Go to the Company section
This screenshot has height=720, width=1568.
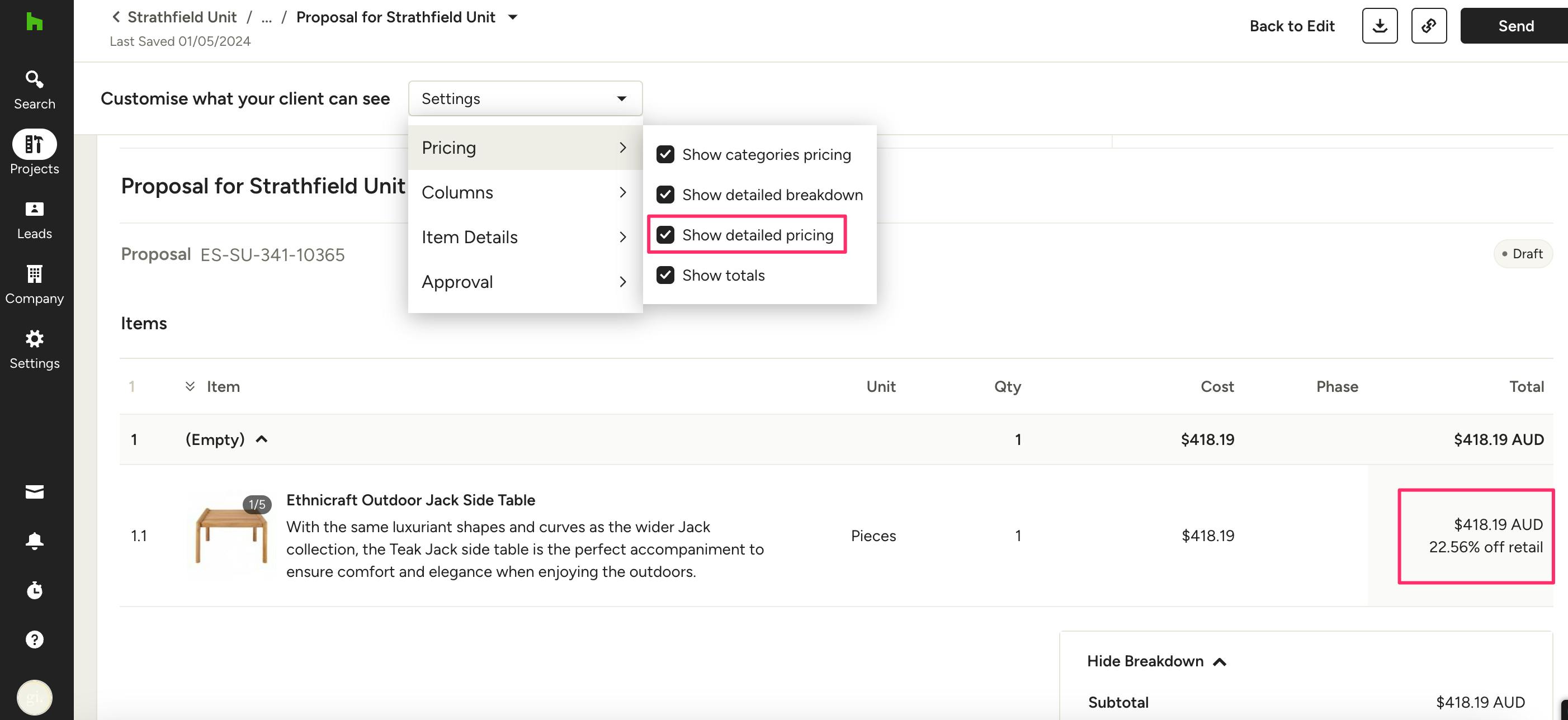click(34, 285)
